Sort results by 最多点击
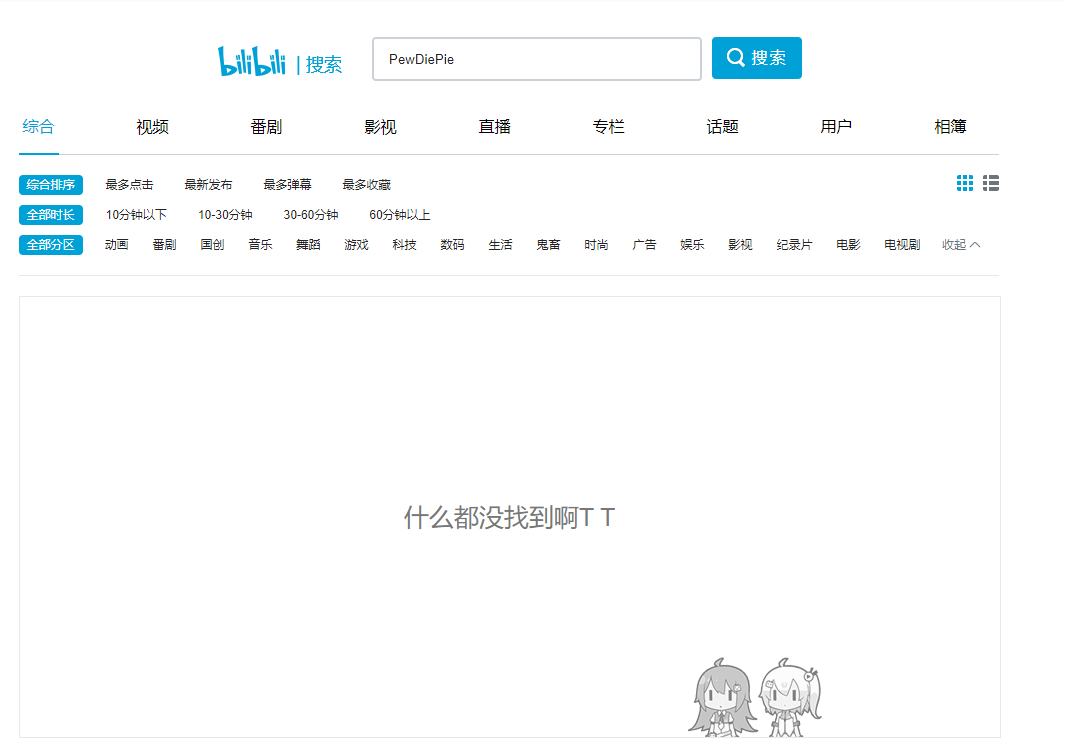The image size is (1065, 748). coord(129,185)
